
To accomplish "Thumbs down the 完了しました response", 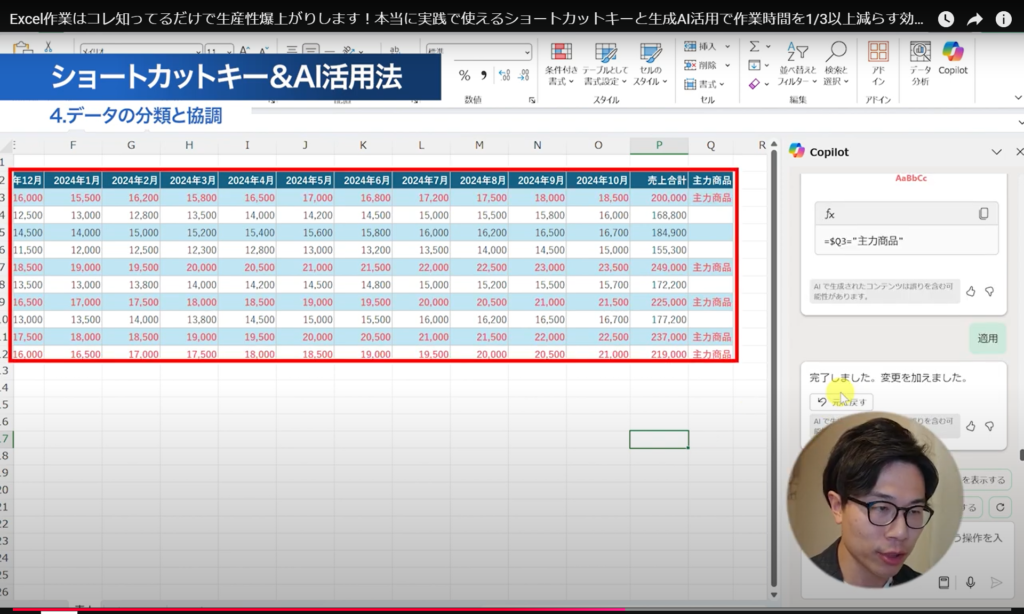I will click(989, 426).
